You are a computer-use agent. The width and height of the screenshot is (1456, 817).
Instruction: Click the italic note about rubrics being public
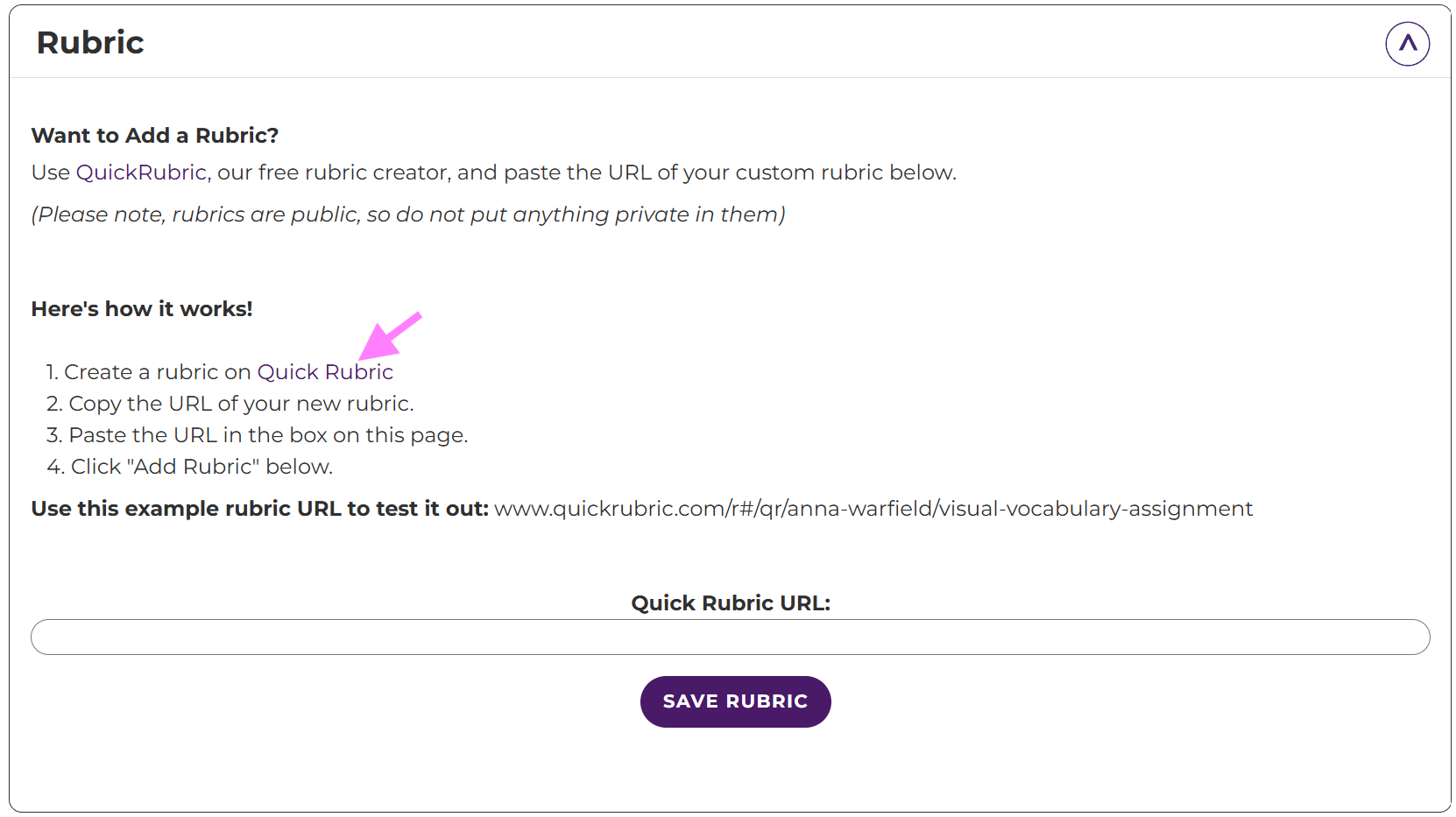(x=408, y=215)
